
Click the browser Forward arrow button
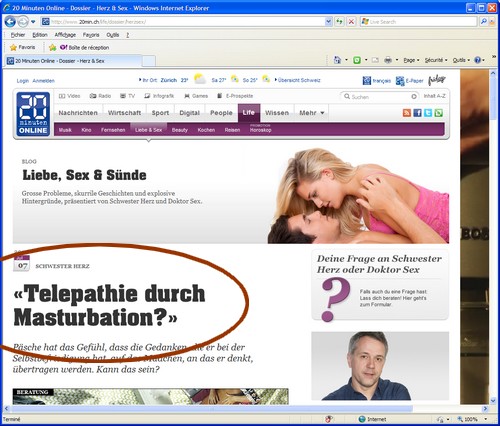click(23, 22)
